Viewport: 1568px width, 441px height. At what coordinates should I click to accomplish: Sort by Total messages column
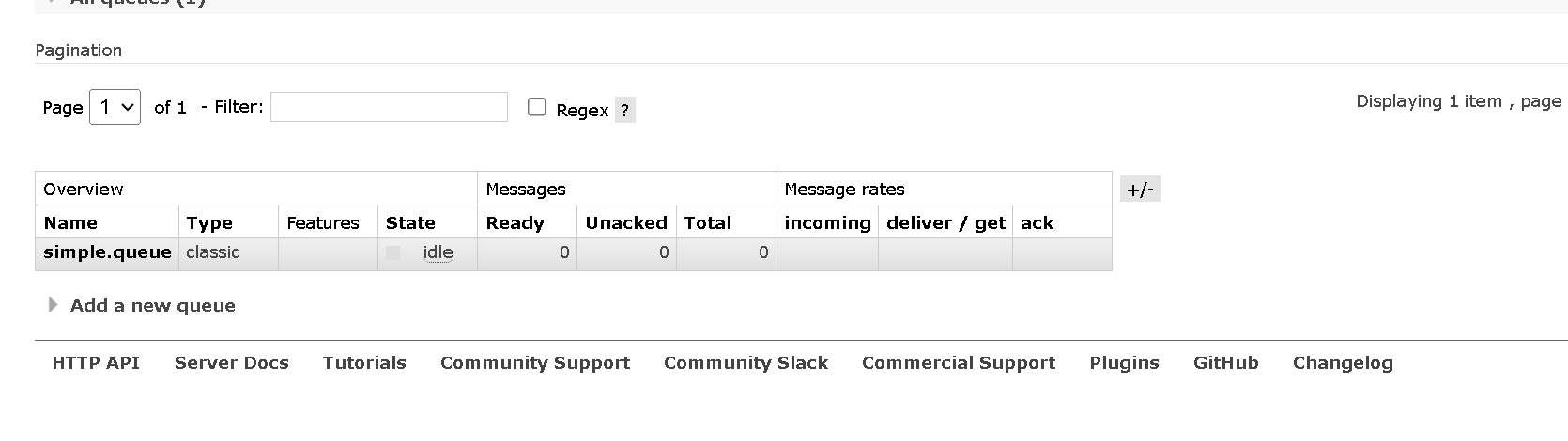coord(707,222)
